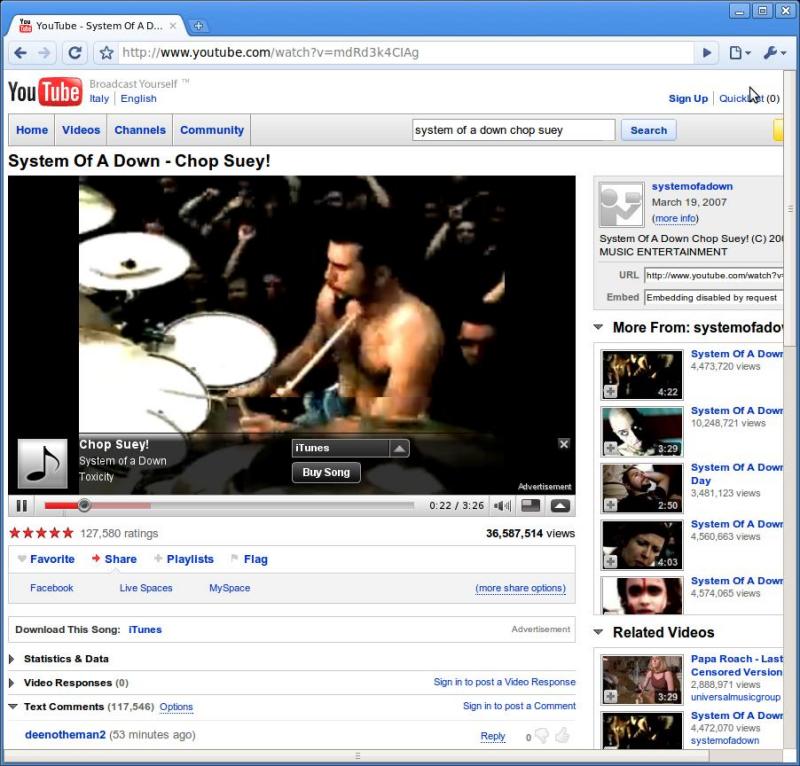The image size is (800, 766).
Task: Click the Embed code field
Action: (713, 298)
